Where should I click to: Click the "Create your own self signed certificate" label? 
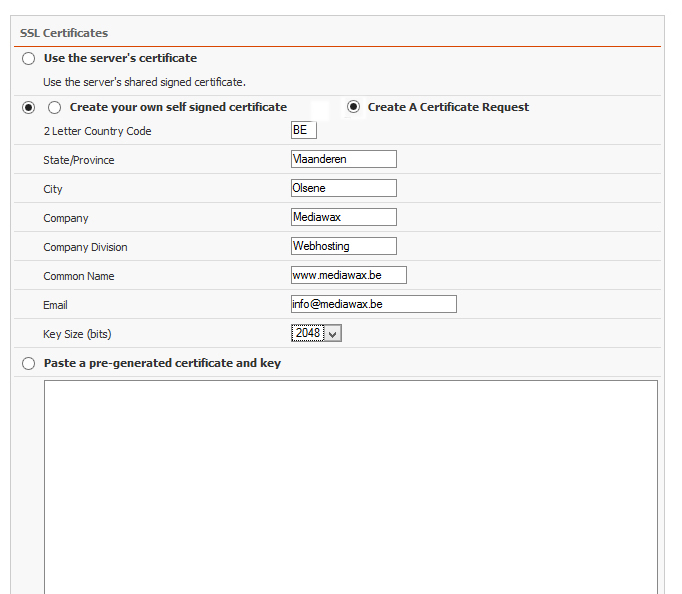click(x=178, y=107)
